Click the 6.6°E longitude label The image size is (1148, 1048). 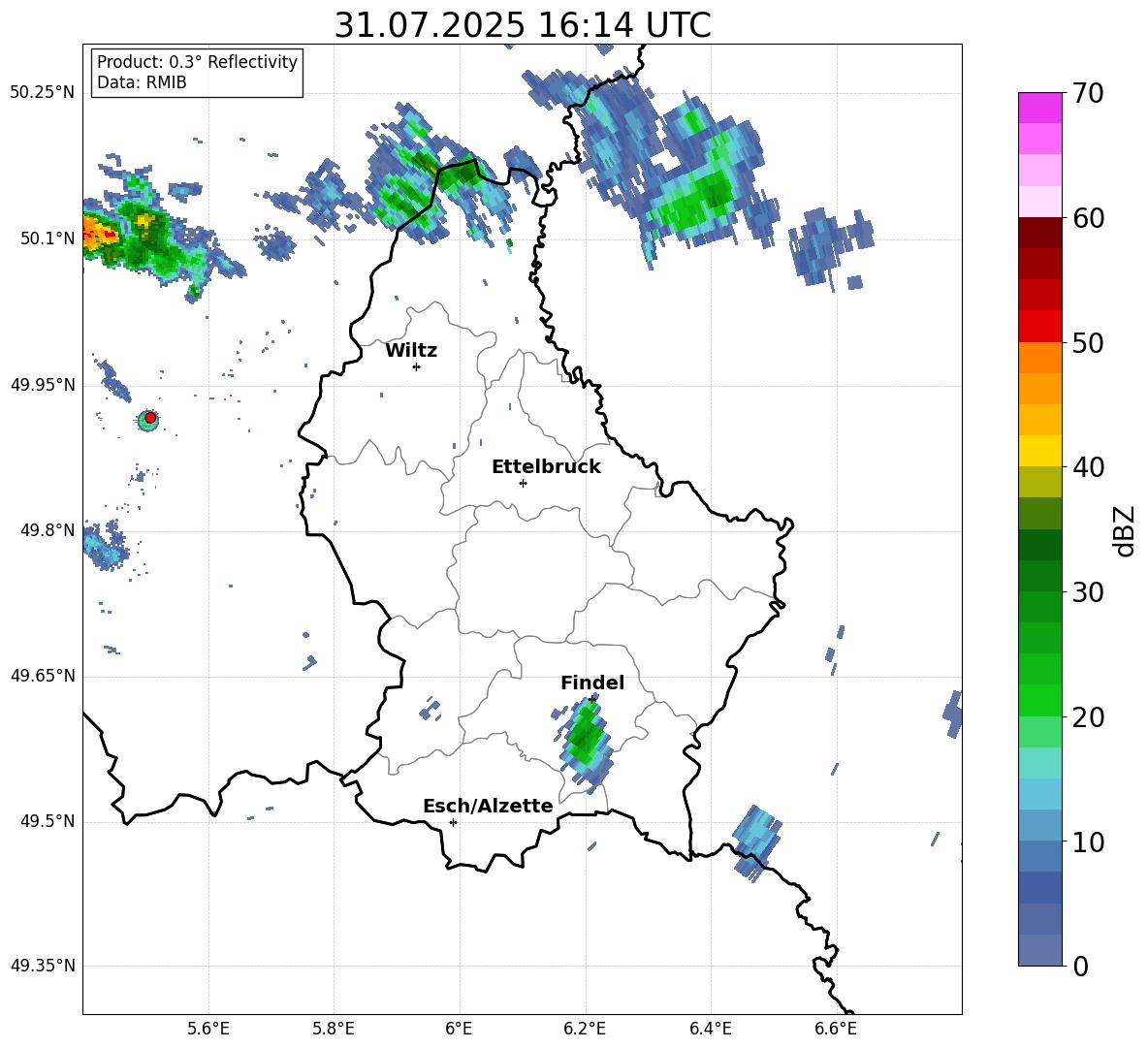[x=836, y=1030]
